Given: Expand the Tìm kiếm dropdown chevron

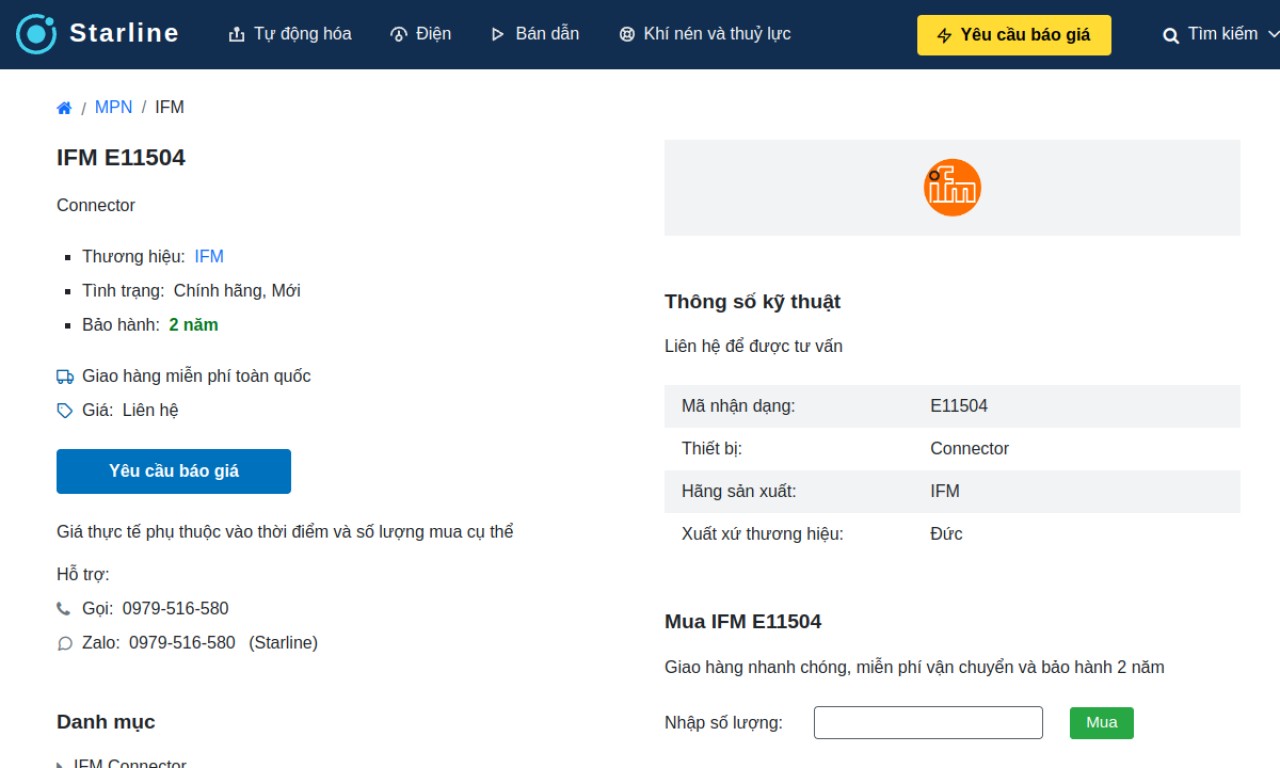Looking at the screenshot, I should (1273, 34).
